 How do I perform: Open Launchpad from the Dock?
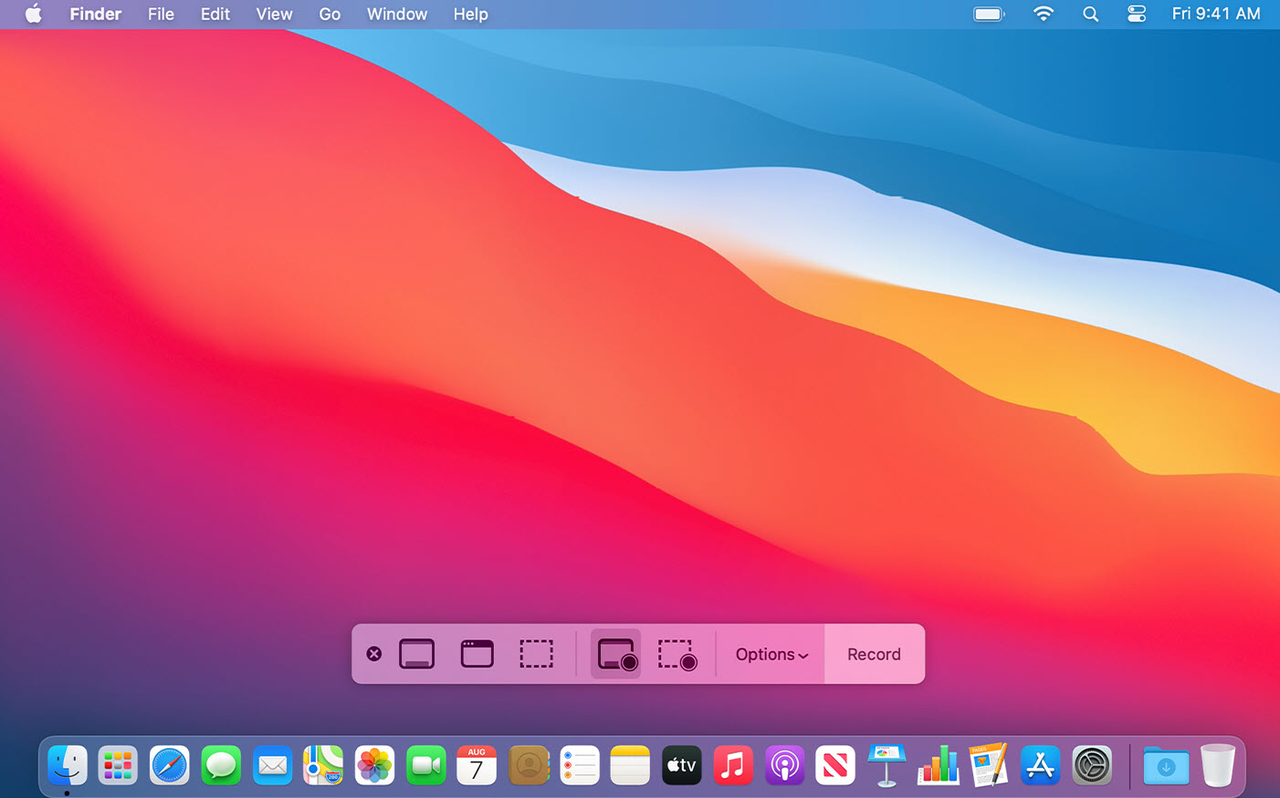(x=117, y=765)
